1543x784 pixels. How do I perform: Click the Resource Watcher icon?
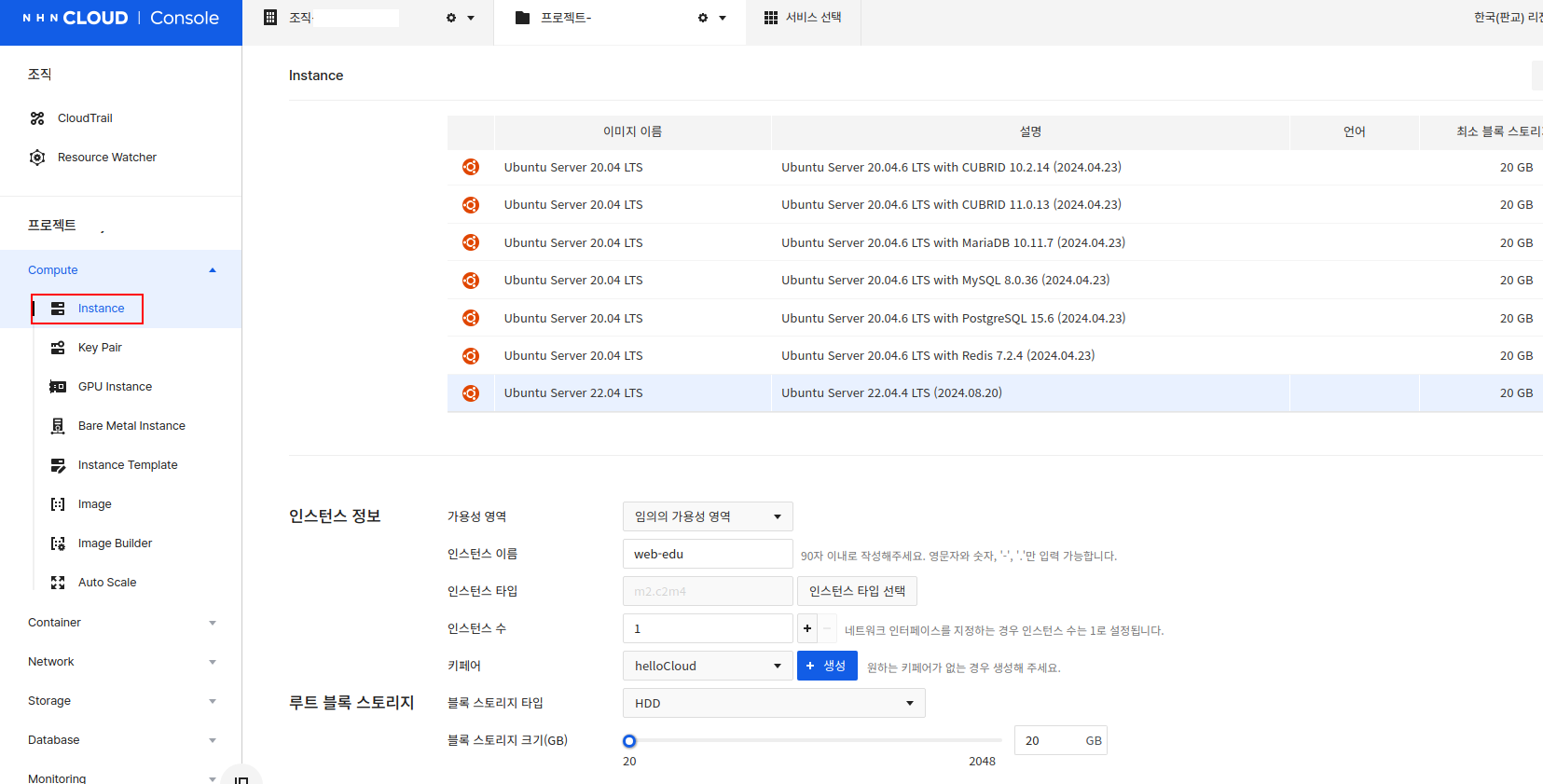(37, 158)
